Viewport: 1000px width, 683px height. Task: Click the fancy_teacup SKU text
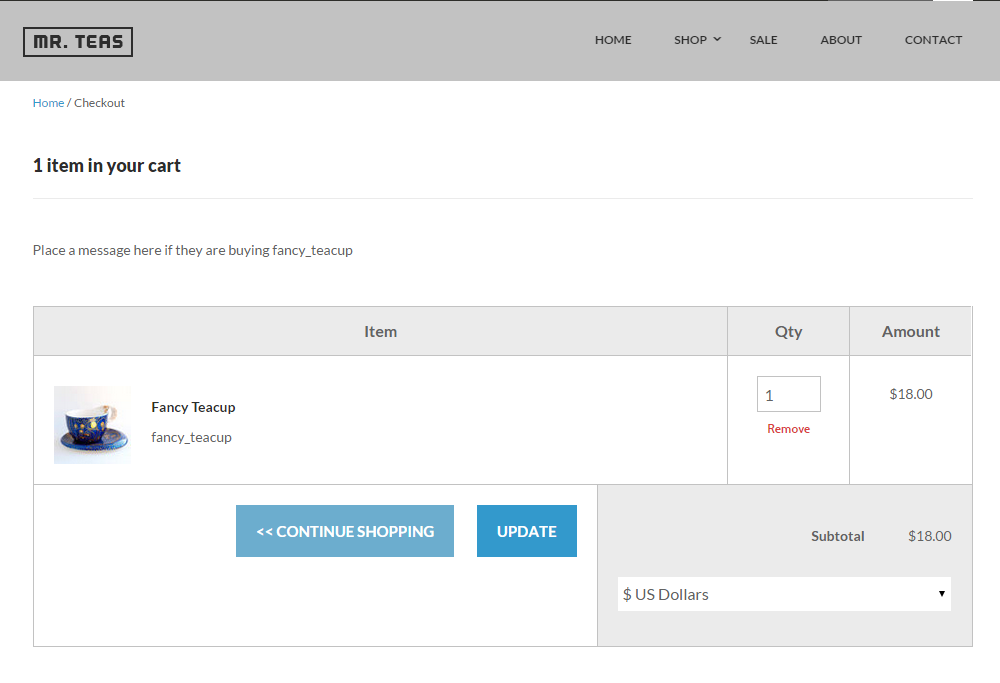pyautogui.click(x=191, y=437)
